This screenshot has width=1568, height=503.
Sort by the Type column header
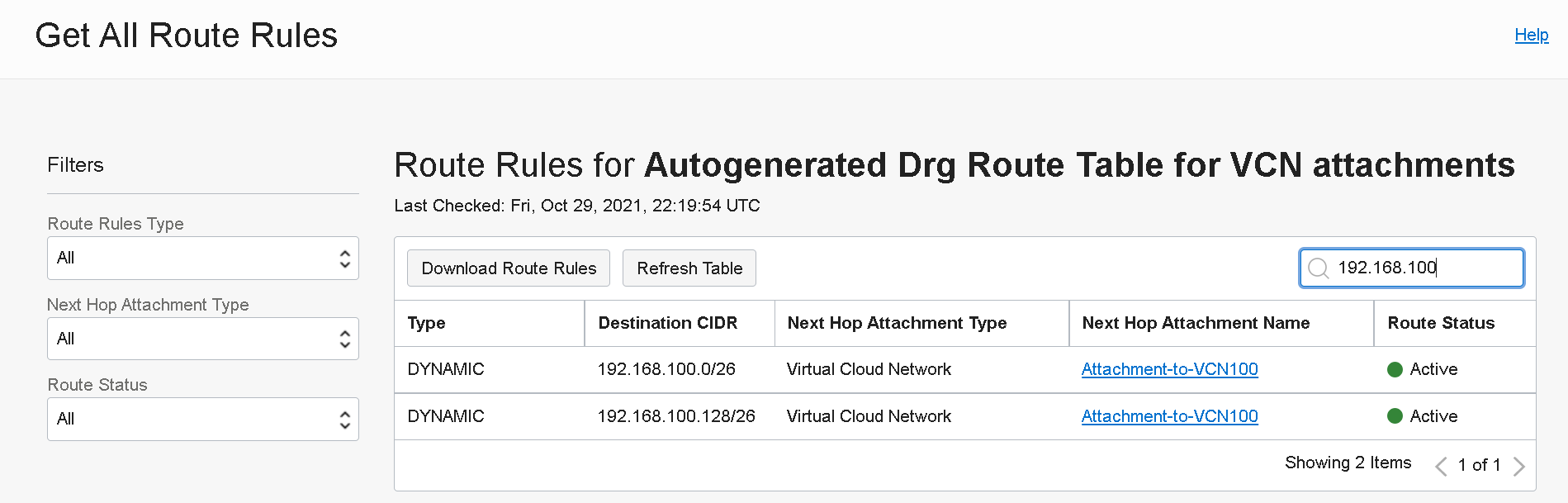point(426,323)
